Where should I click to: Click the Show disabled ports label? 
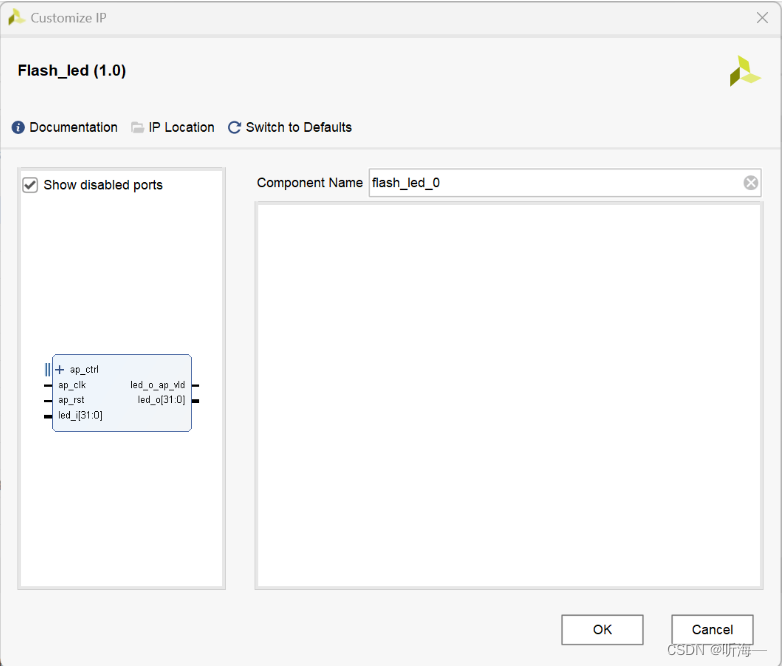tap(103, 185)
